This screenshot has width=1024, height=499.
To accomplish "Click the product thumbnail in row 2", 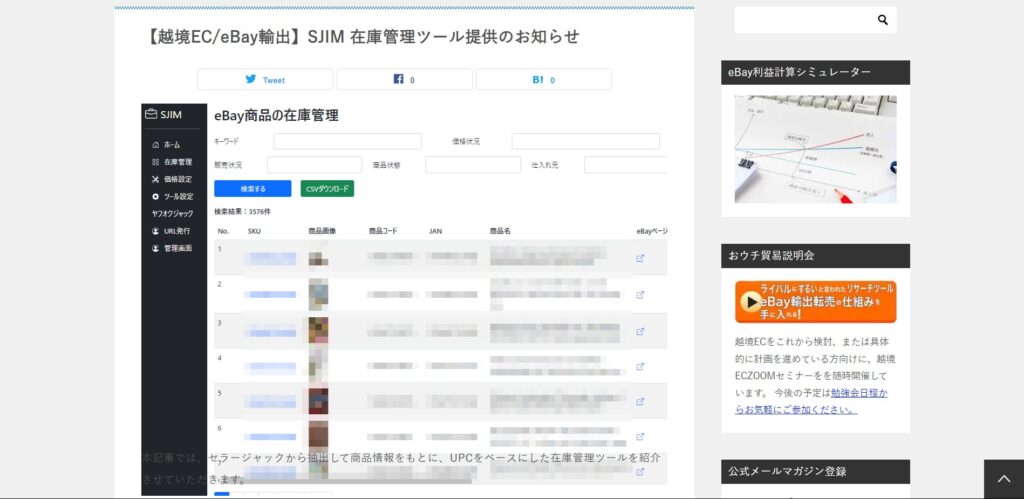I will click(x=319, y=294).
